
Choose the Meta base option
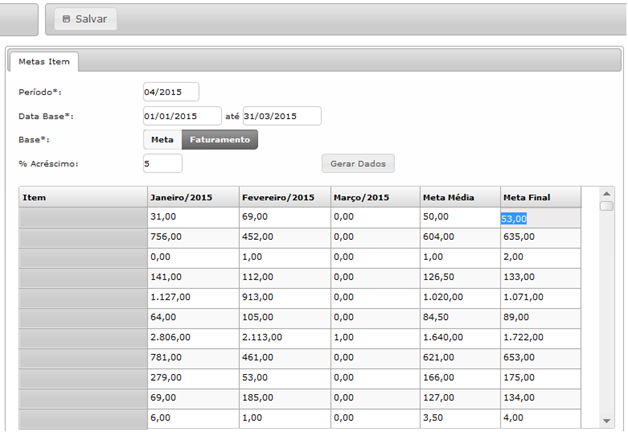(163, 140)
